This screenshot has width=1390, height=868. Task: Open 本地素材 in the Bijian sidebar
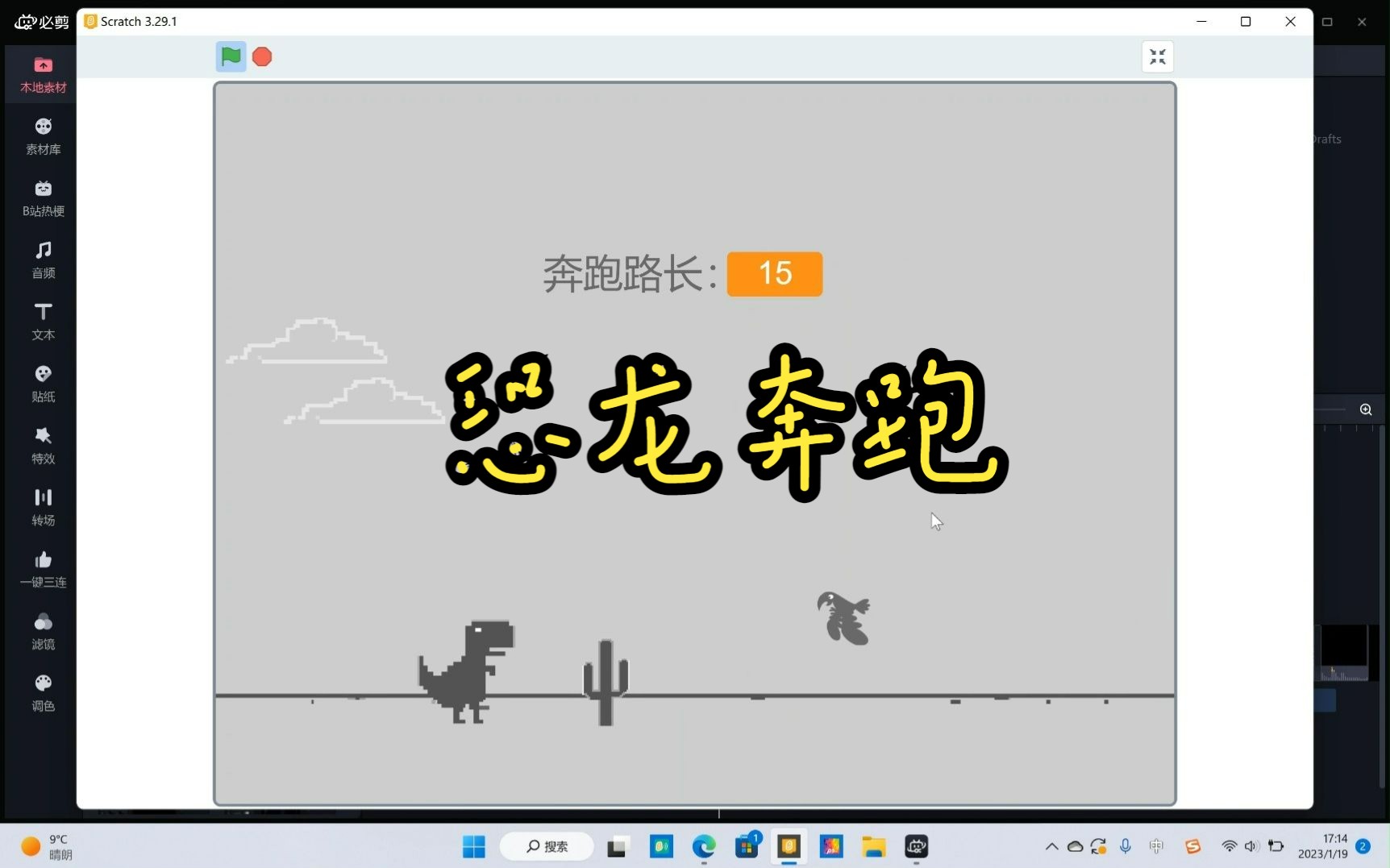tap(44, 75)
